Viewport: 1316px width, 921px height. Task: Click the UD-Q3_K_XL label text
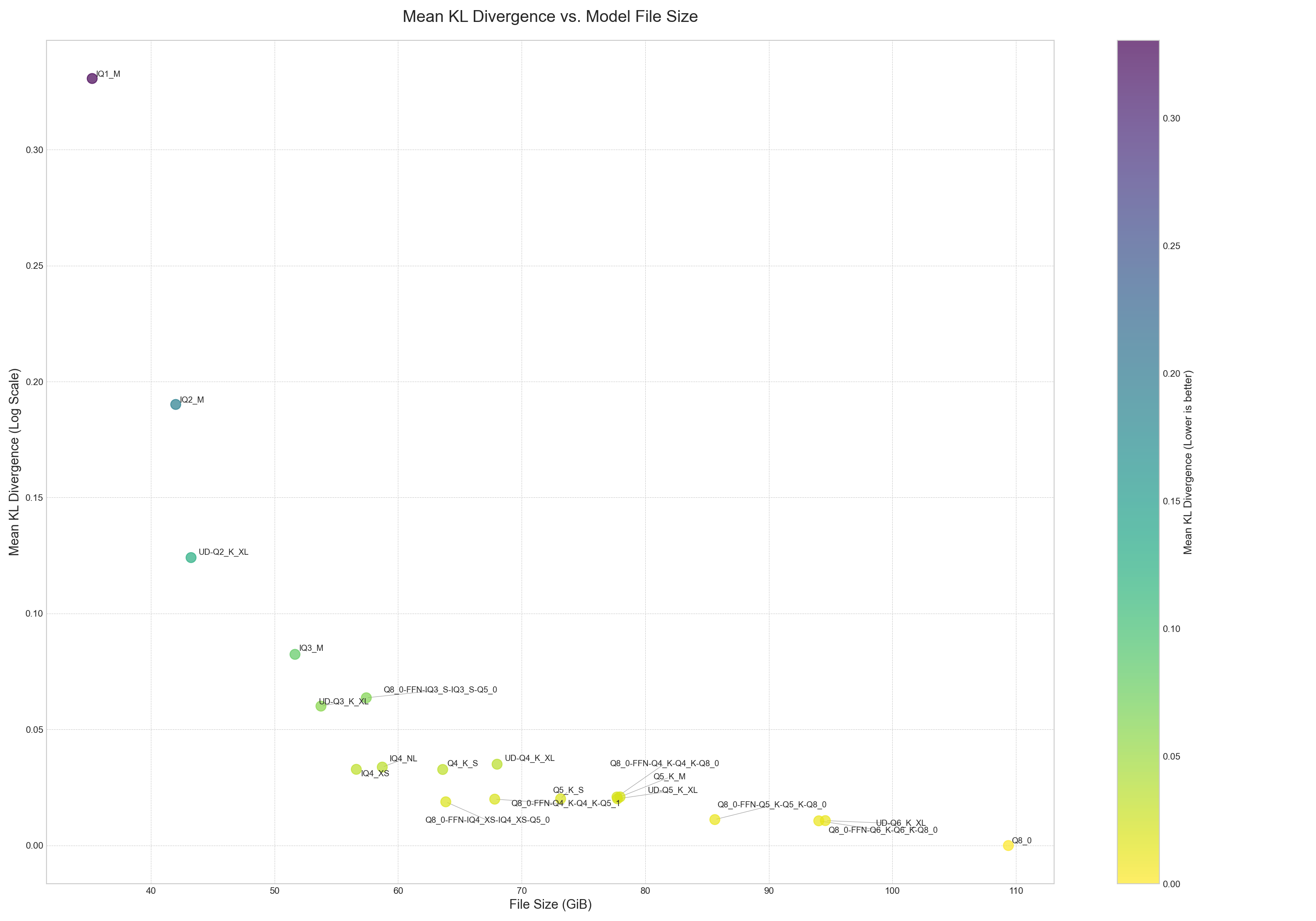(343, 702)
